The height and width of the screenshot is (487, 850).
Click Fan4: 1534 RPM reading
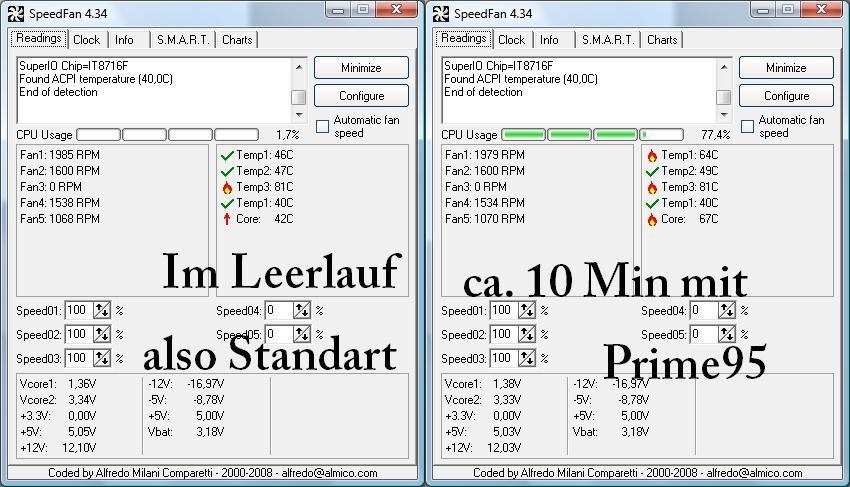coord(485,203)
